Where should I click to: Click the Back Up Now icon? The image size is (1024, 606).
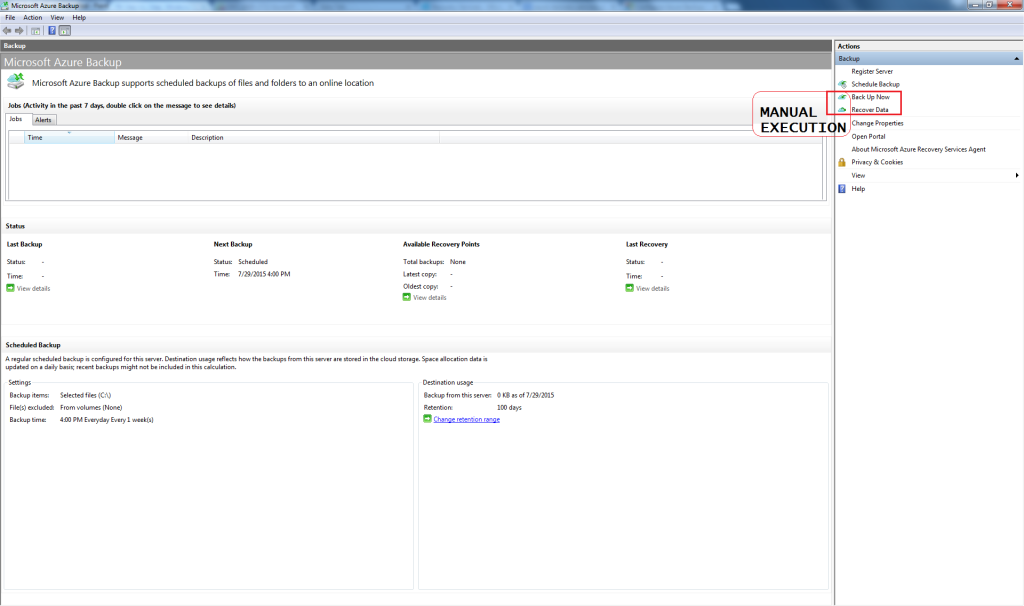coord(842,97)
